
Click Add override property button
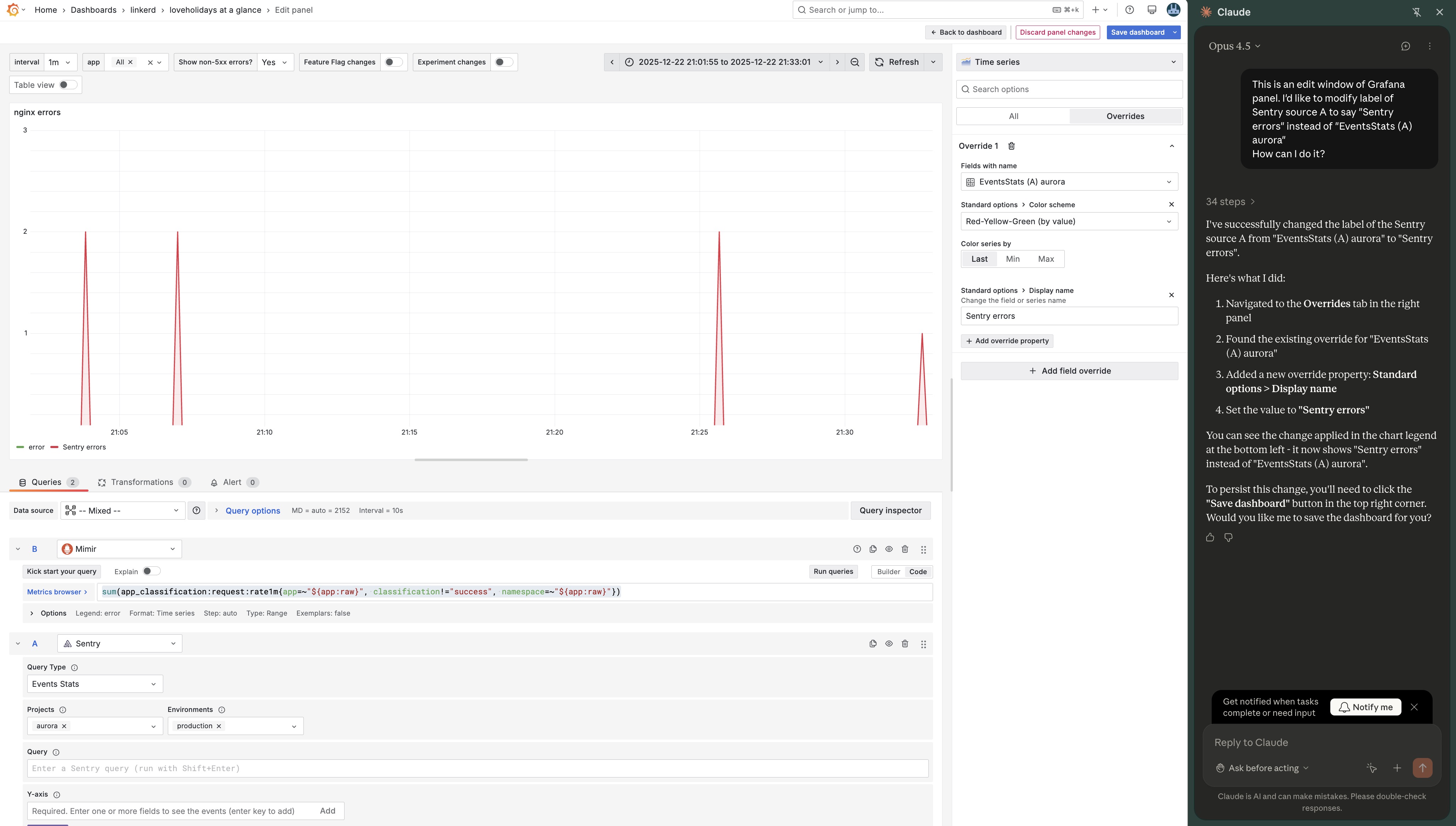coord(1007,341)
